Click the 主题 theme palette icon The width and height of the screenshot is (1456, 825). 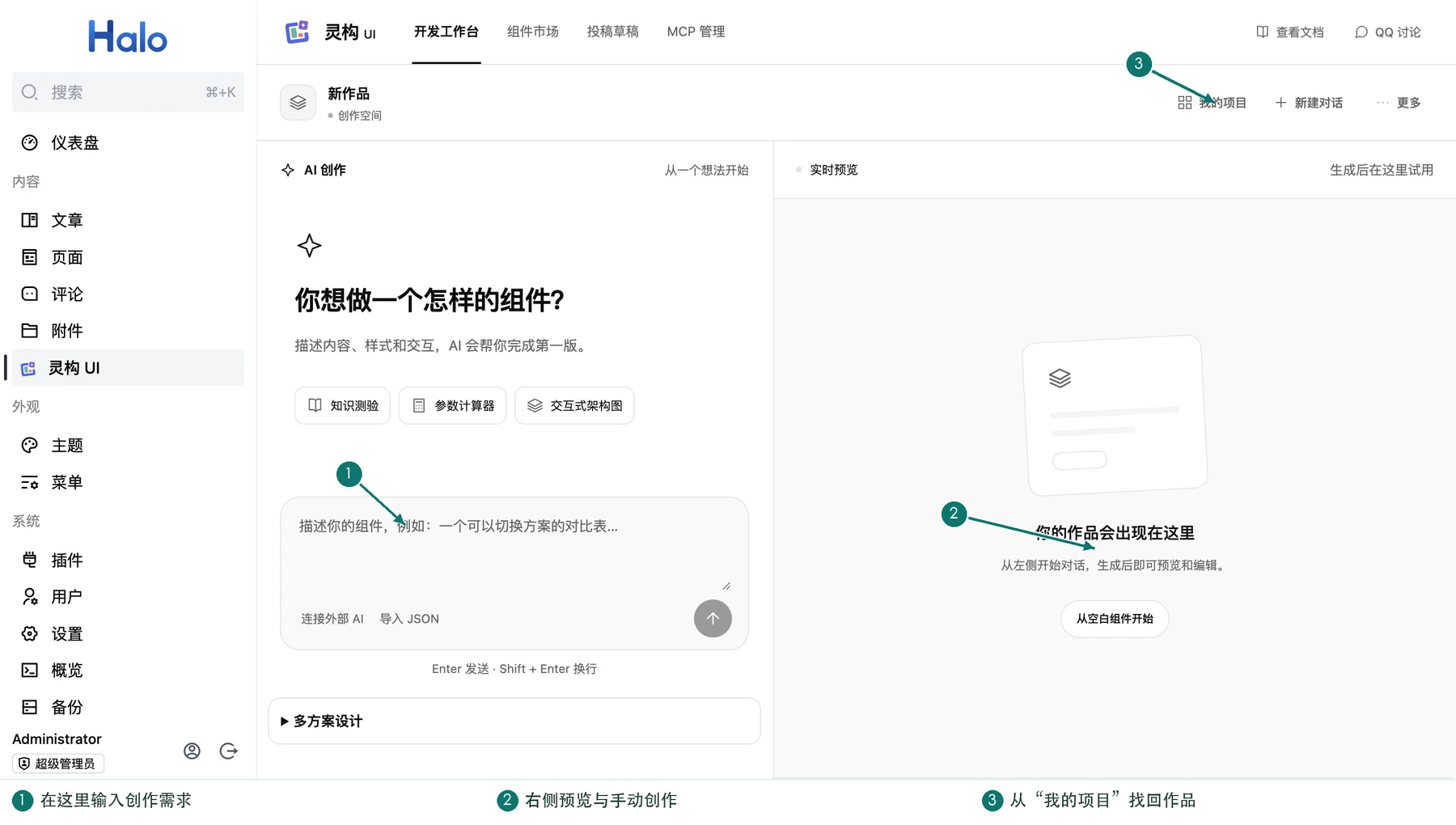[30, 446]
